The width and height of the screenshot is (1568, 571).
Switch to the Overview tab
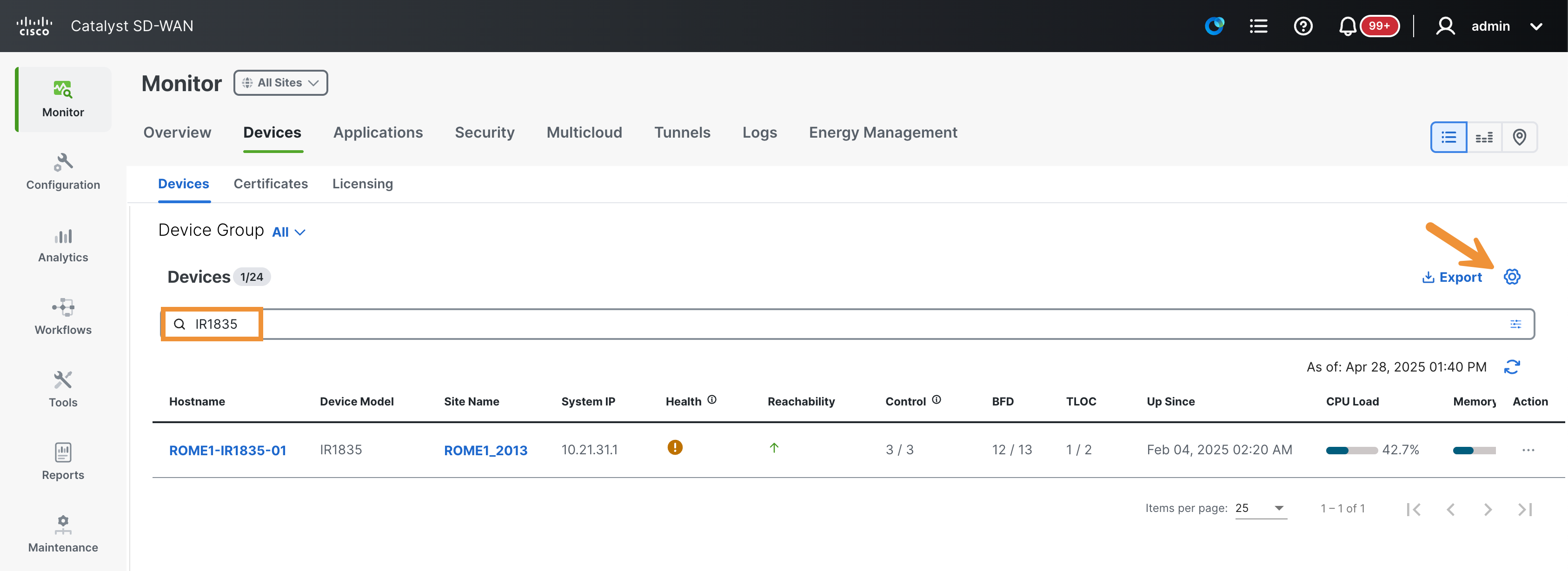point(177,133)
